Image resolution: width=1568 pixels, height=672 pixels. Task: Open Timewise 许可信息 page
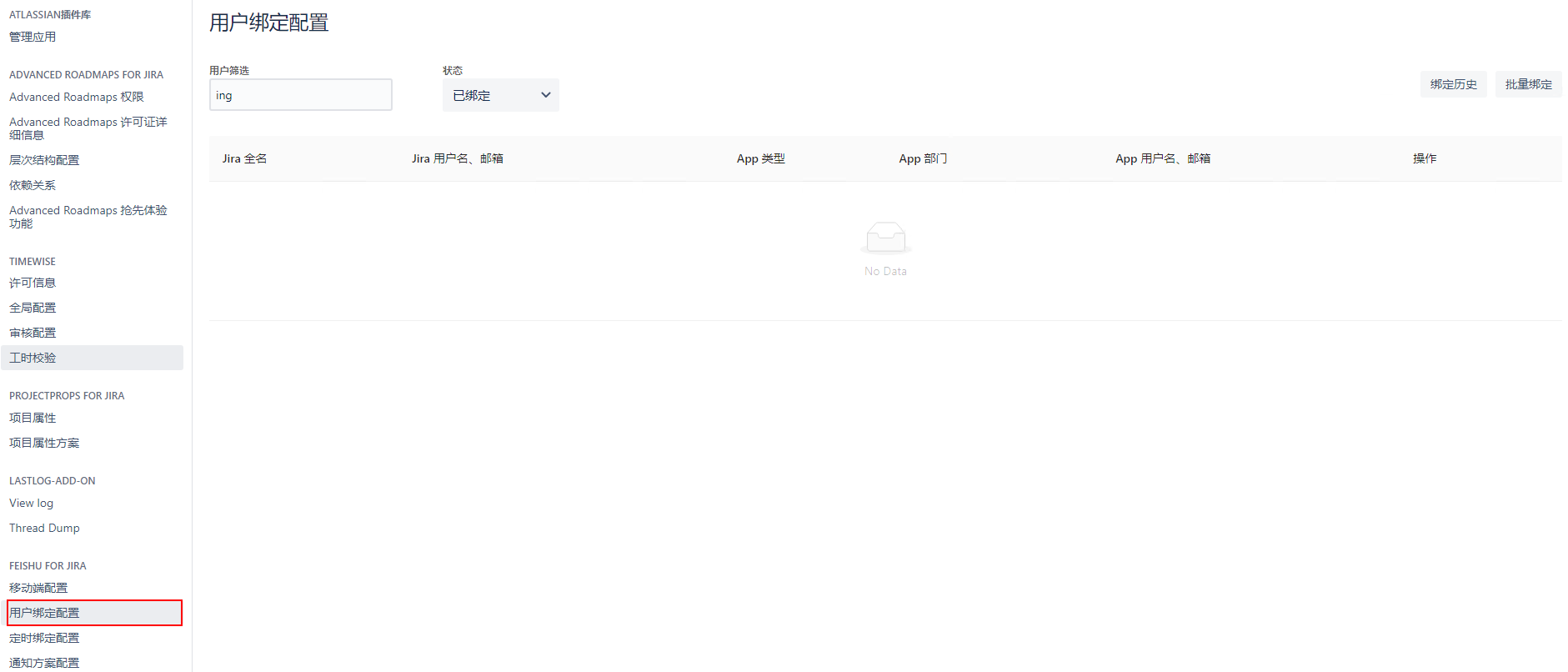33,283
